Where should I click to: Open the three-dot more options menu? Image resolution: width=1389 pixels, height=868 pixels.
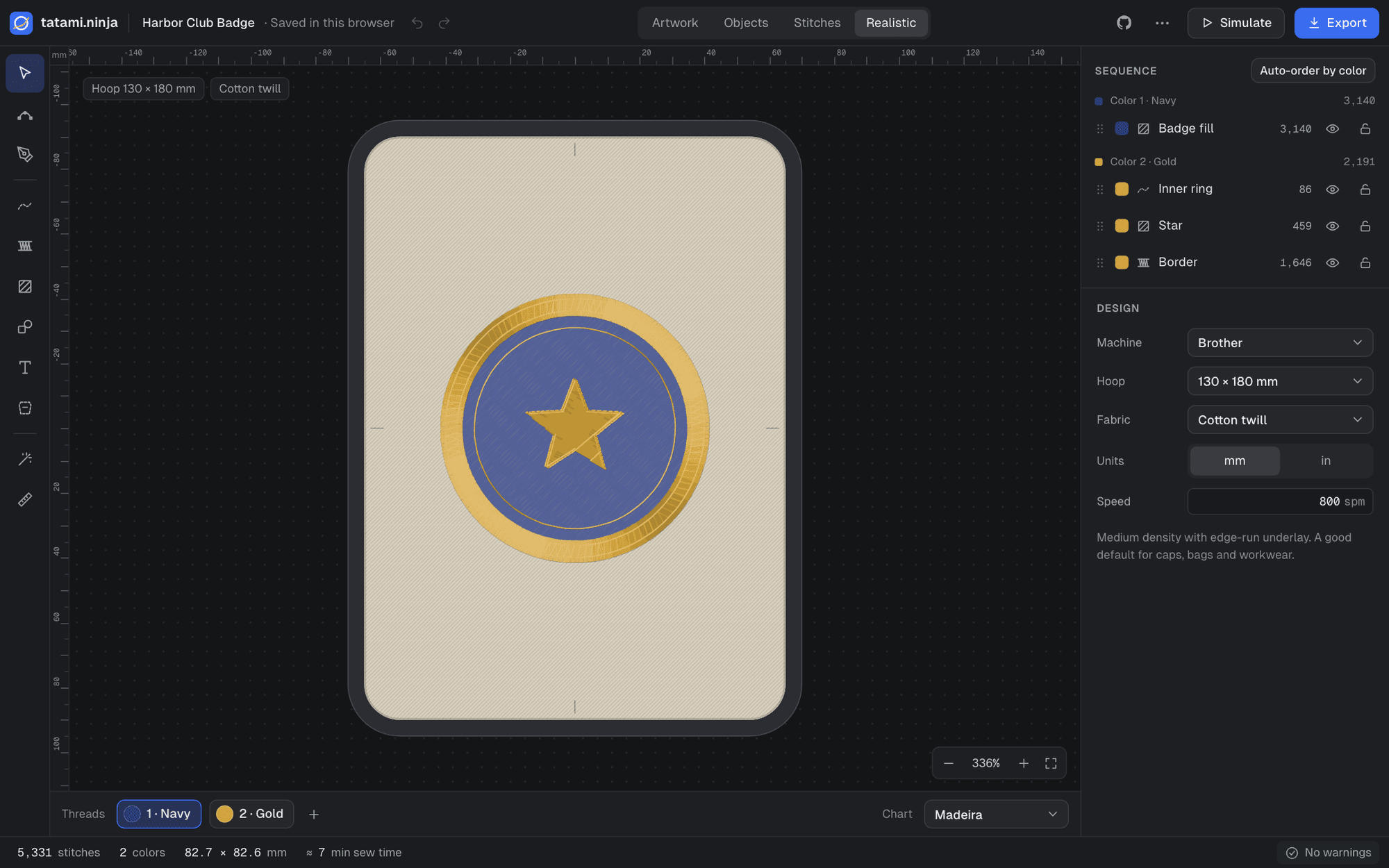coord(1162,23)
